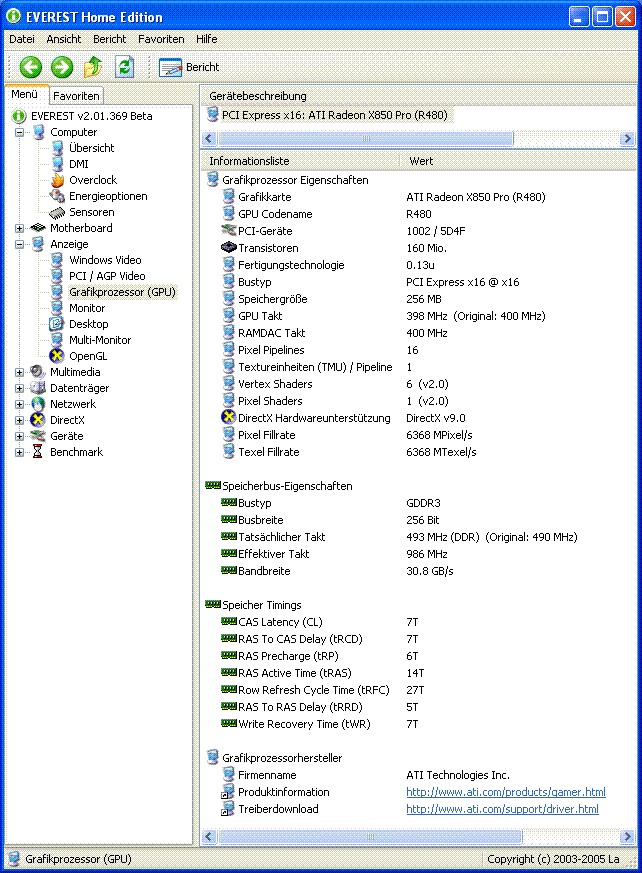Open the Datei menu

22,39
